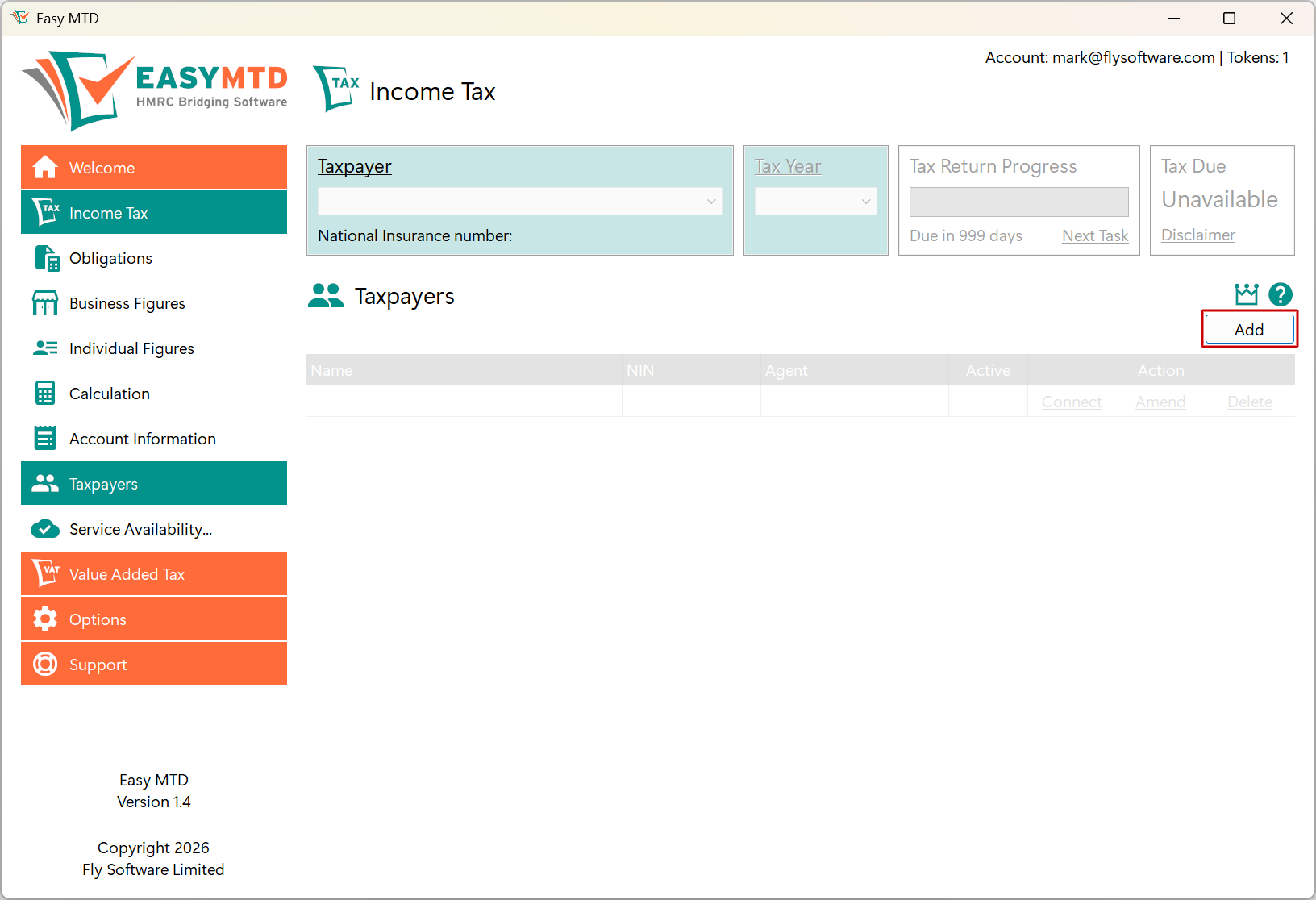Click the Tokens count link

coord(1286,57)
